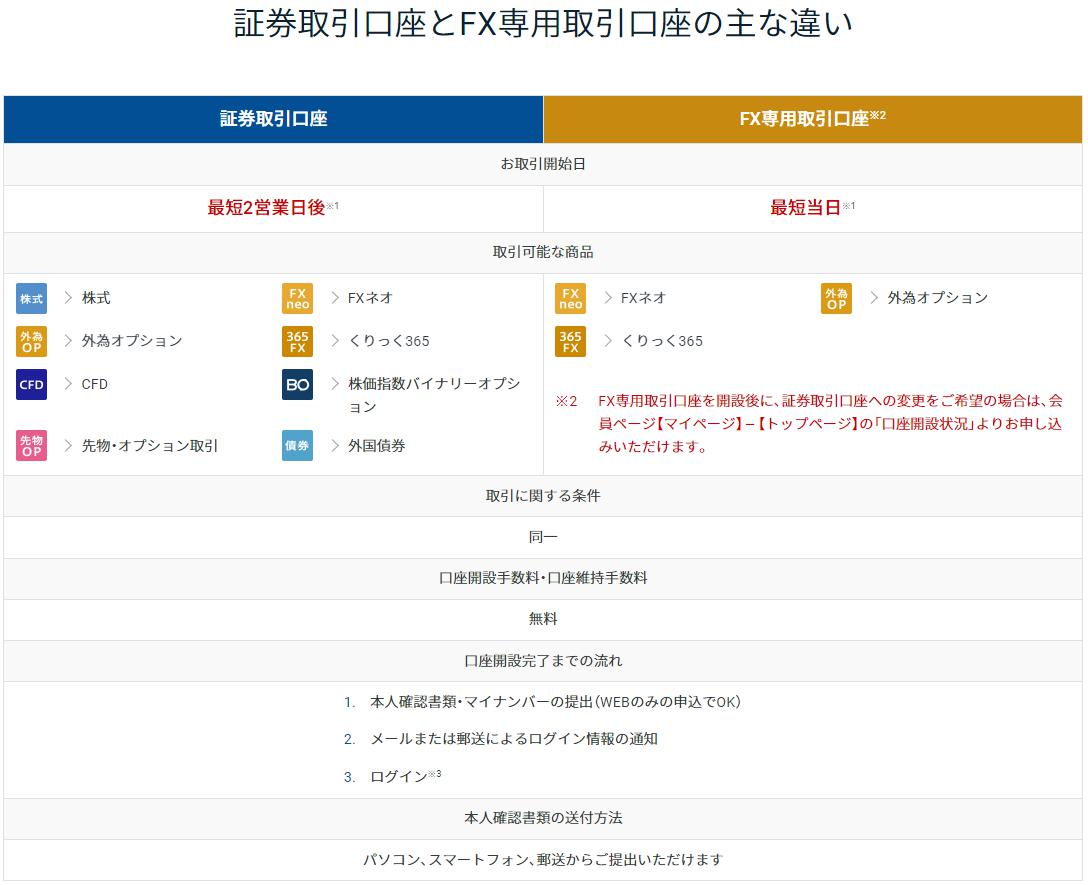Click the page title 証券取引口座とFX専用取引口座の主な違い

pos(543,24)
